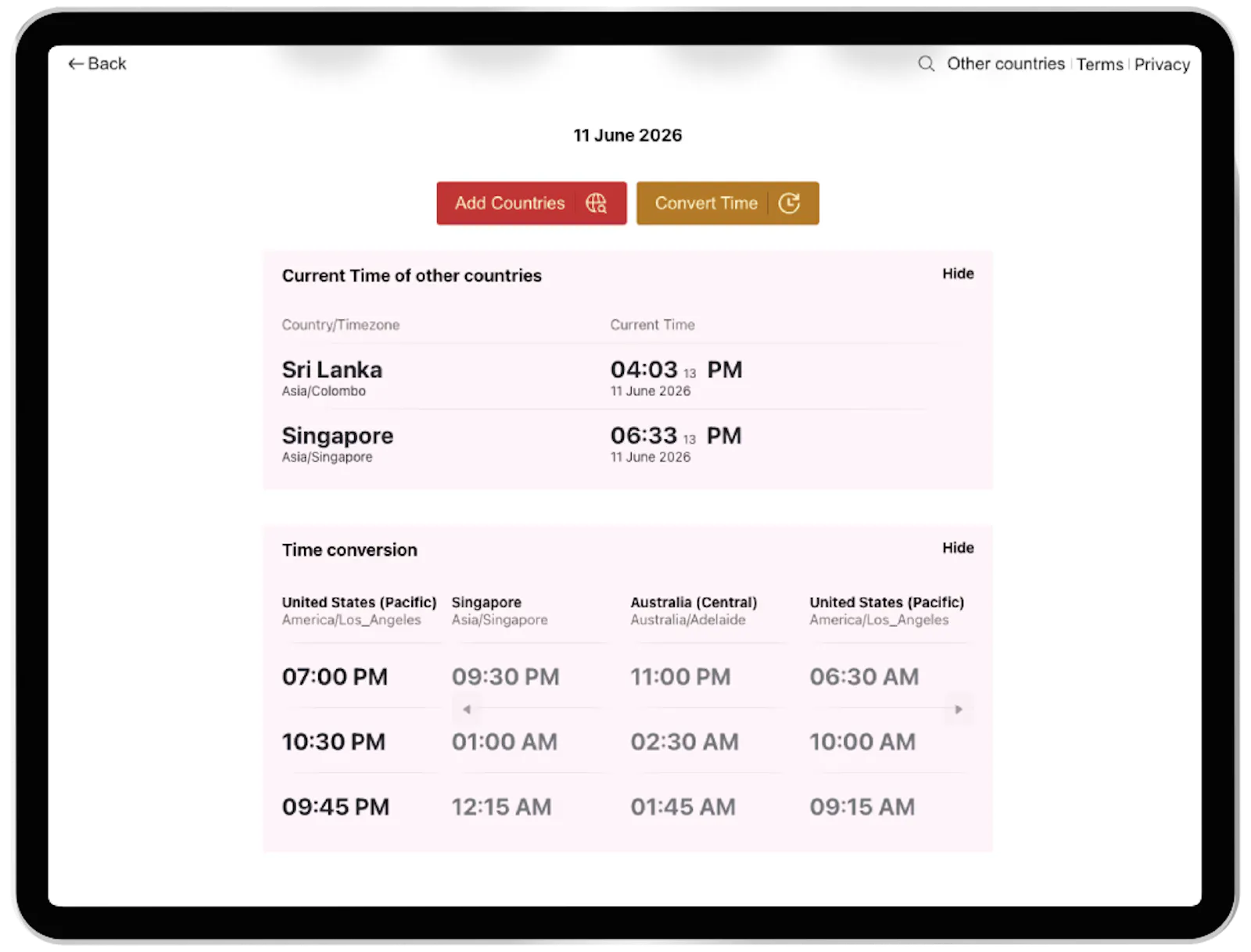Click the 01:00 AM Singapore cell

(504, 742)
